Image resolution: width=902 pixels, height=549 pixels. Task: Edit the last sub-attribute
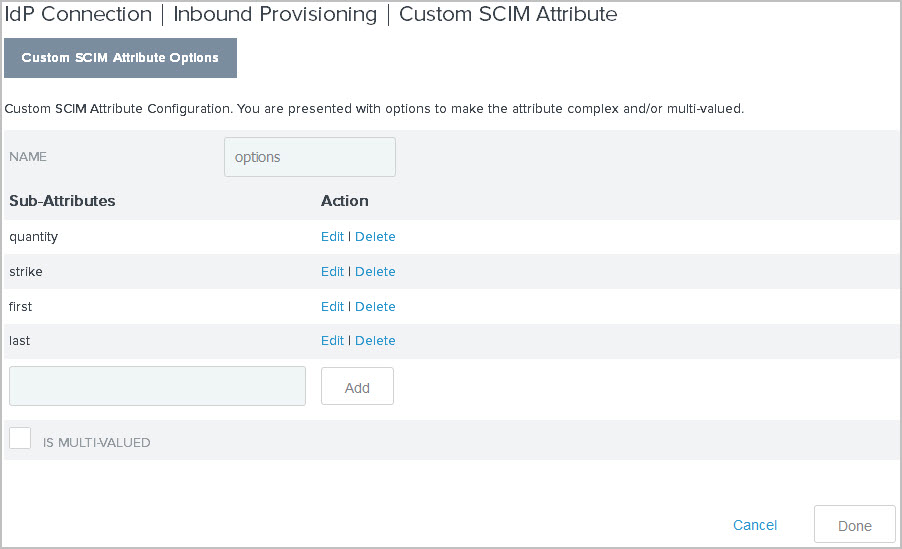pyautogui.click(x=332, y=341)
